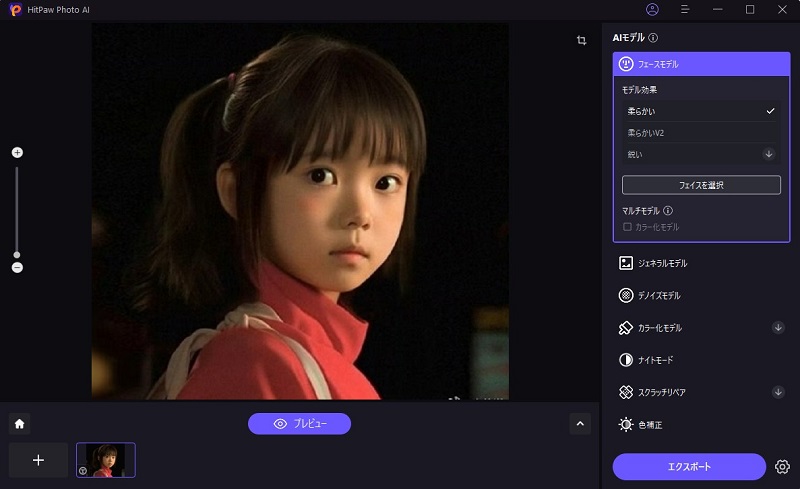Image resolution: width=800 pixels, height=489 pixels.
Task: Choose the 鋭い model effect
Action: [701, 154]
